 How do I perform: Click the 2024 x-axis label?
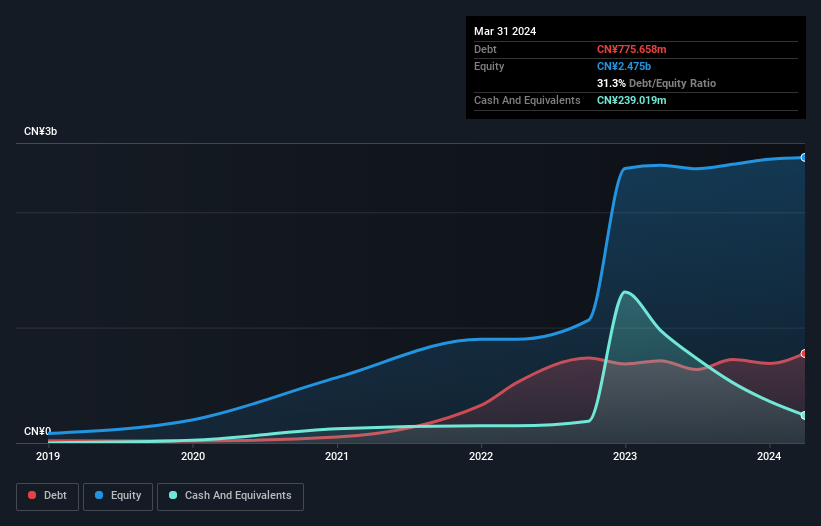(x=769, y=456)
